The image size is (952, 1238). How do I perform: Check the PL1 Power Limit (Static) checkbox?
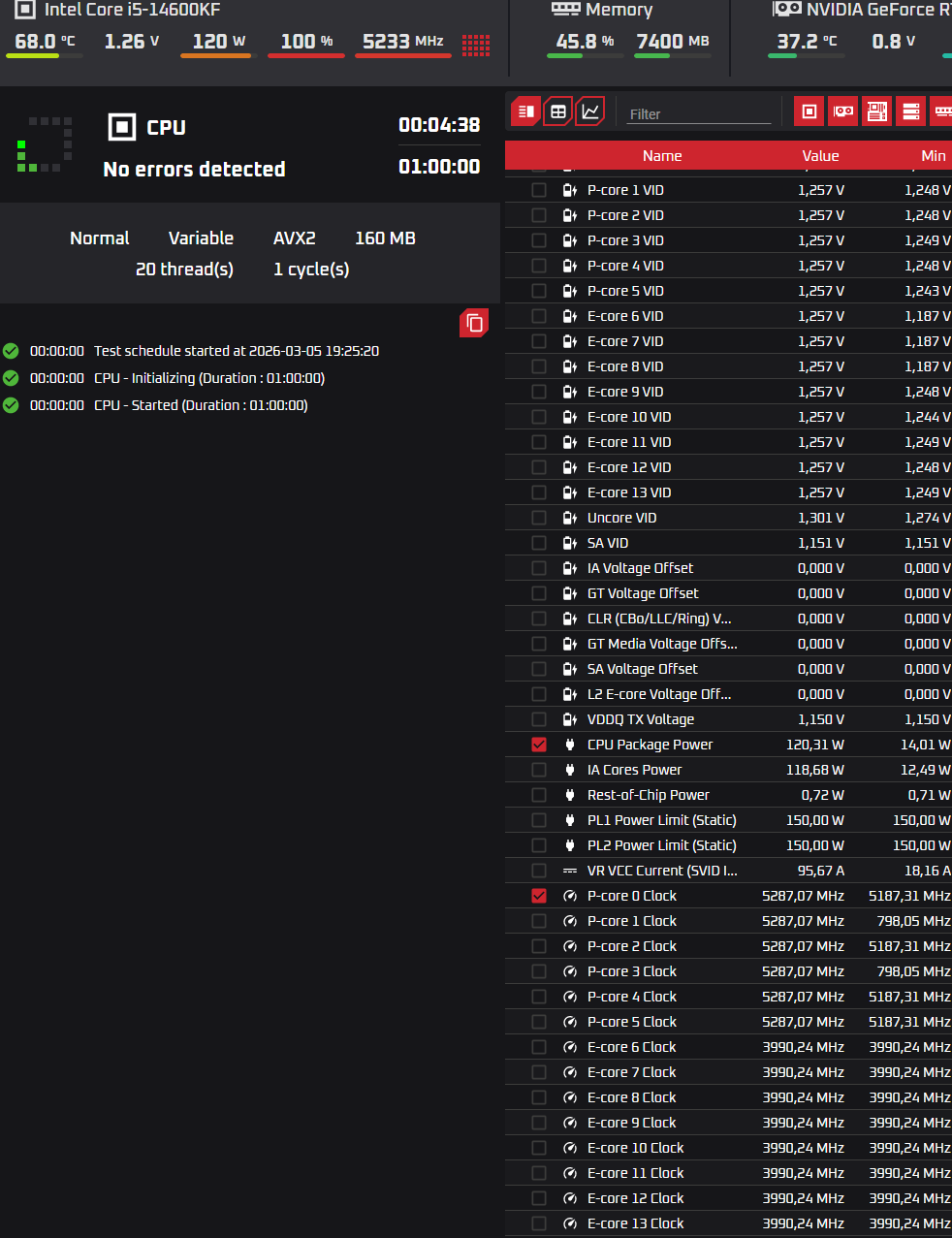click(539, 820)
